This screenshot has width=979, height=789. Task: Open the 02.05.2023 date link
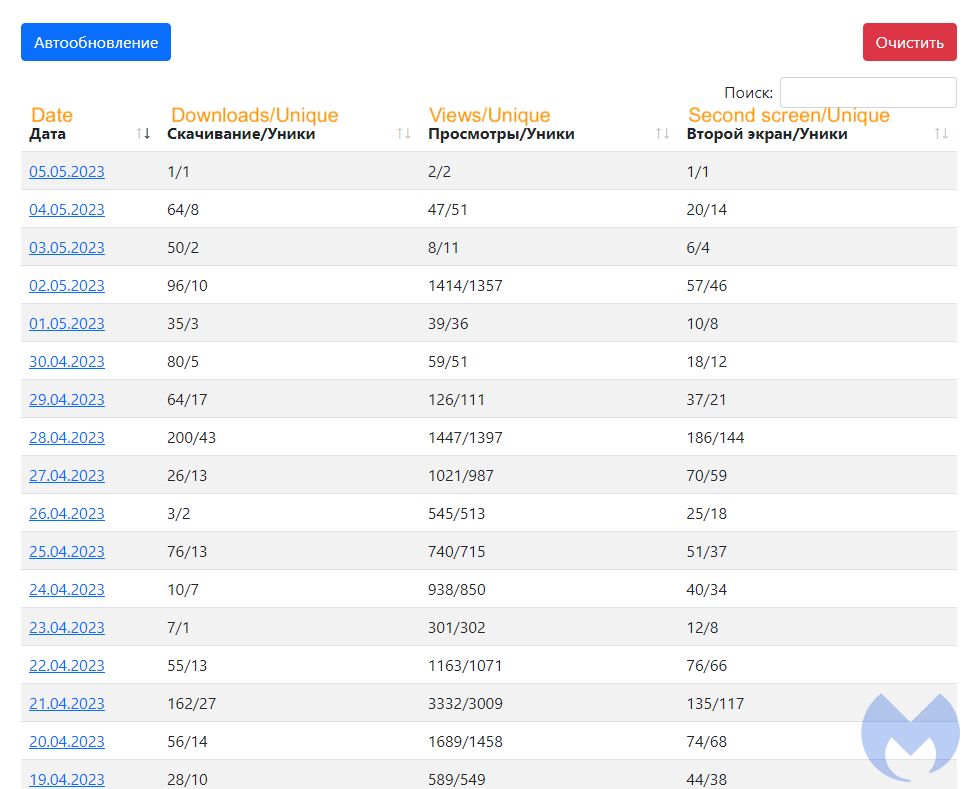click(x=67, y=286)
